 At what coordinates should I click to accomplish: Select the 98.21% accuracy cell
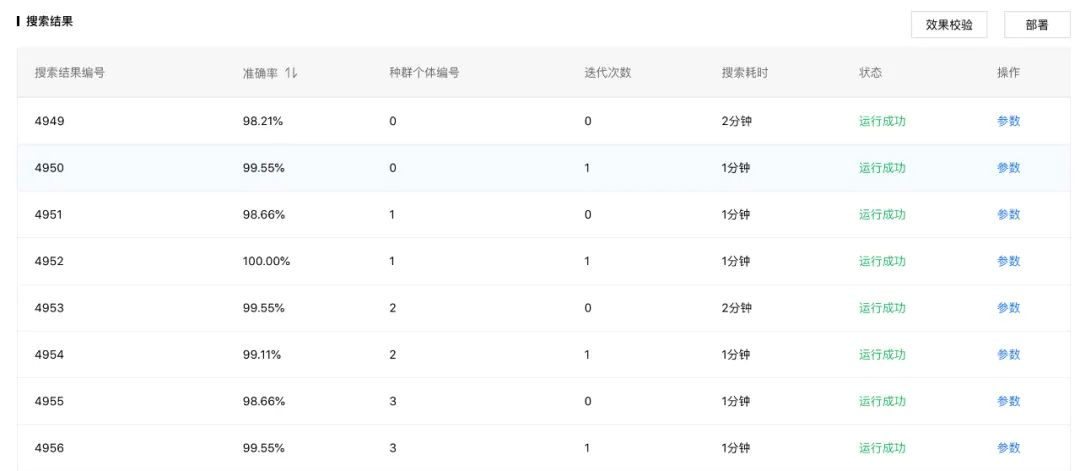pyautogui.click(x=262, y=121)
